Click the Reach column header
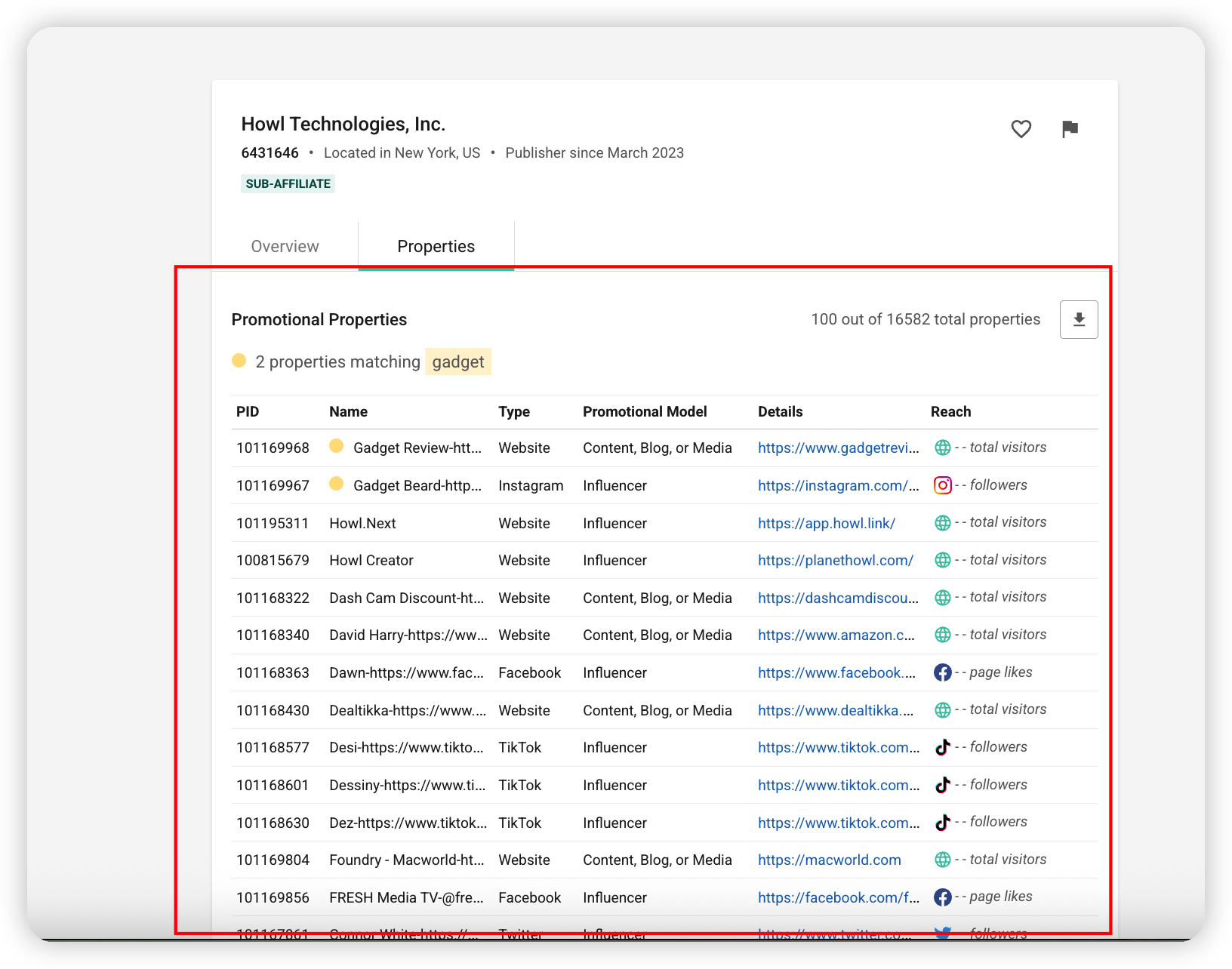 (950, 412)
